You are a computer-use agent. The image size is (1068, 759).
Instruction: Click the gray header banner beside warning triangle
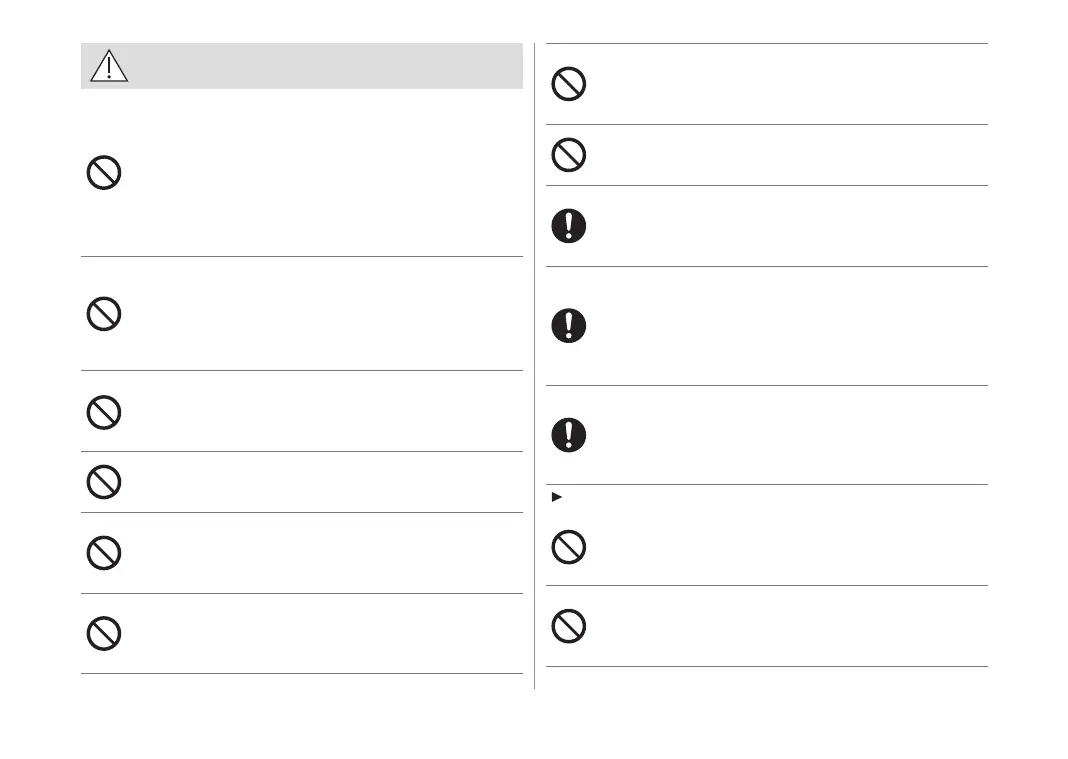pyautogui.click(x=320, y=66)
